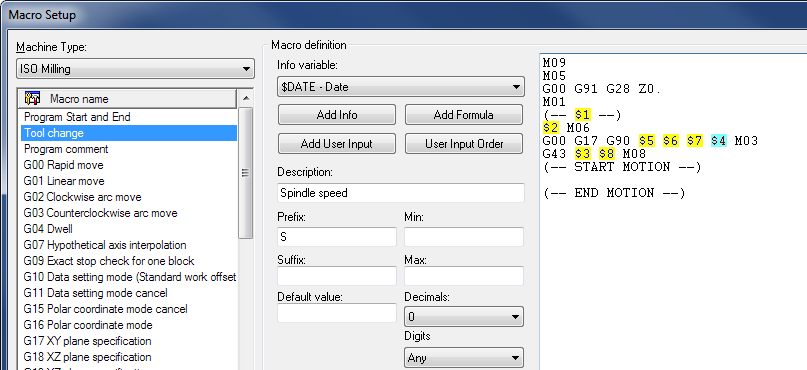Screen dimensions: 807x370
Task: Select the G03 Counterclockwise arc move macro
Action: click(x=129, y=213)
